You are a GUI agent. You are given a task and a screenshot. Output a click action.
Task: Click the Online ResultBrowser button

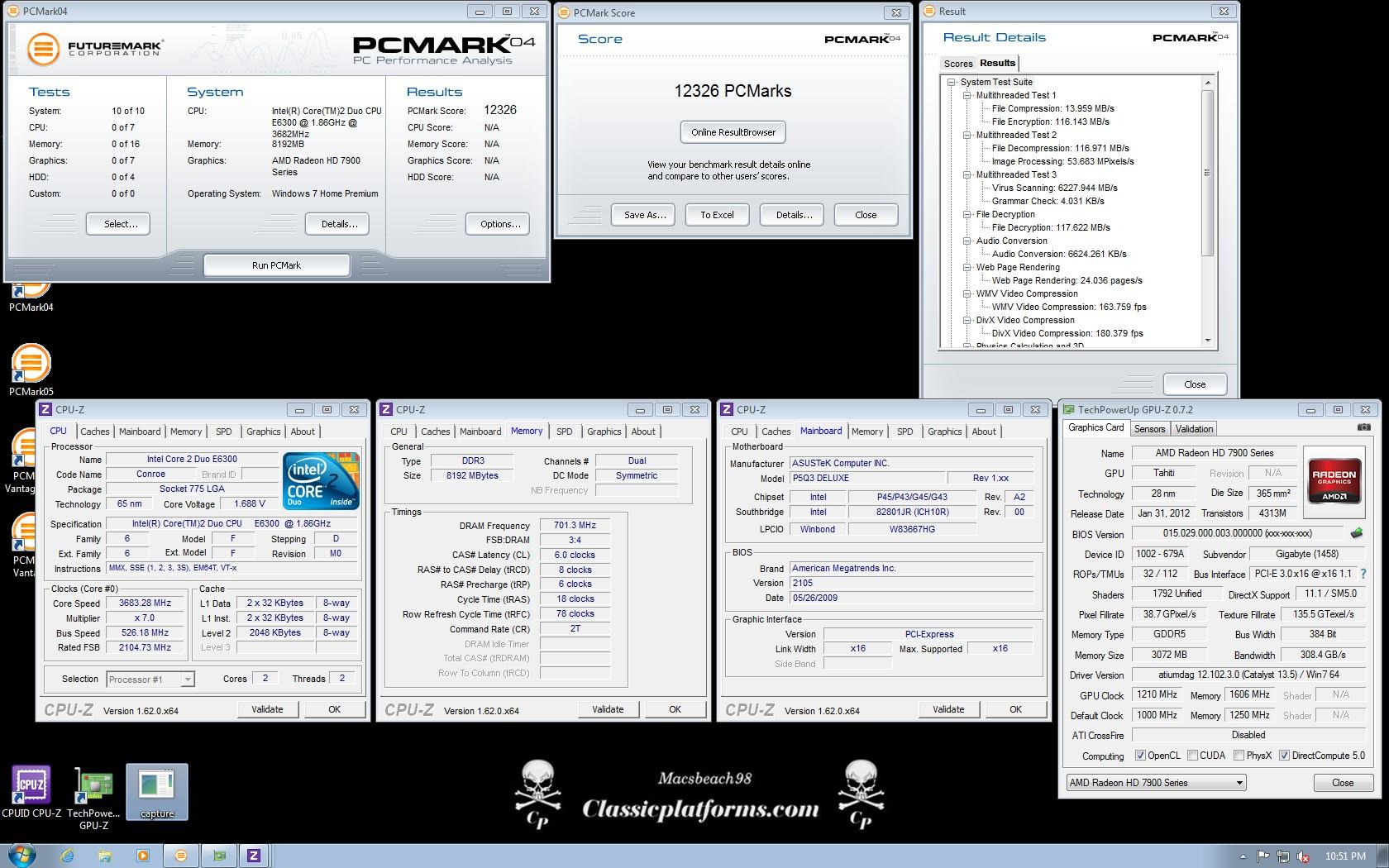point(733,132)
